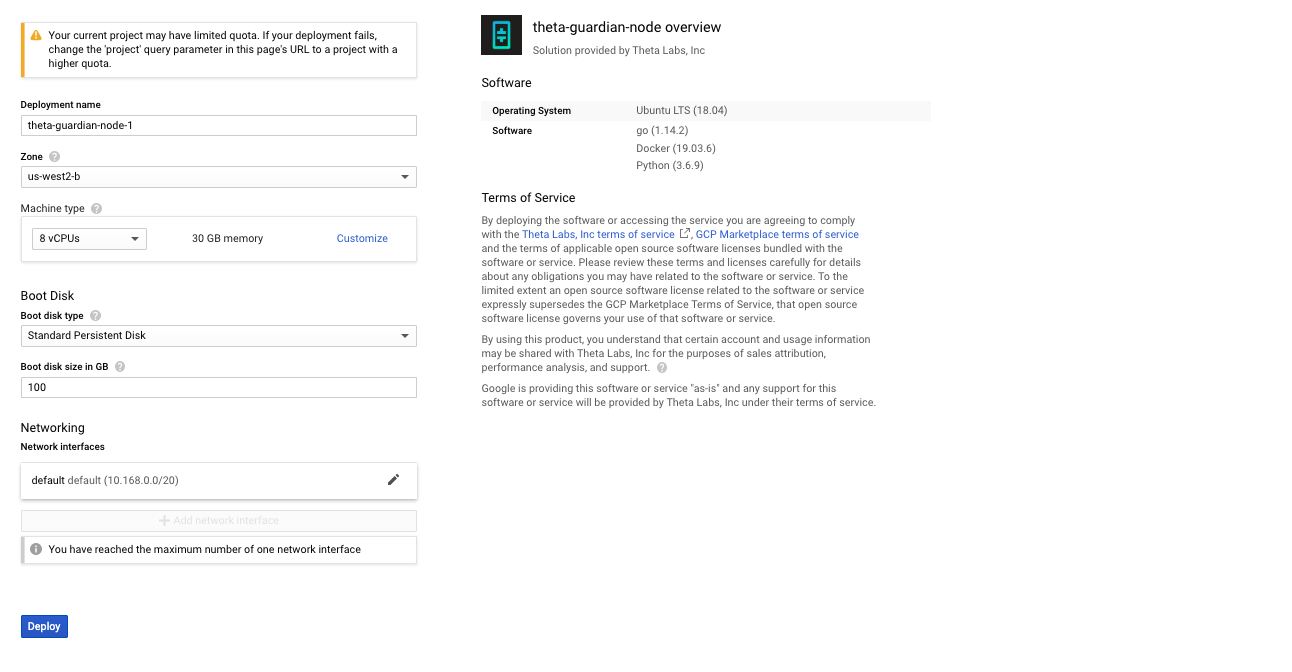This screenshot has width=1292, height=672.
Task: Click the max network interface info icon
Action: (36, 549)
